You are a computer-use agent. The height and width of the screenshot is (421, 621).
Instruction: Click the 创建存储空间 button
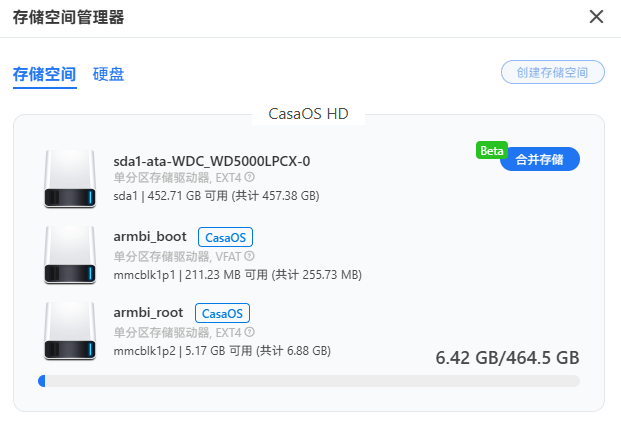(x=553, y=72)
